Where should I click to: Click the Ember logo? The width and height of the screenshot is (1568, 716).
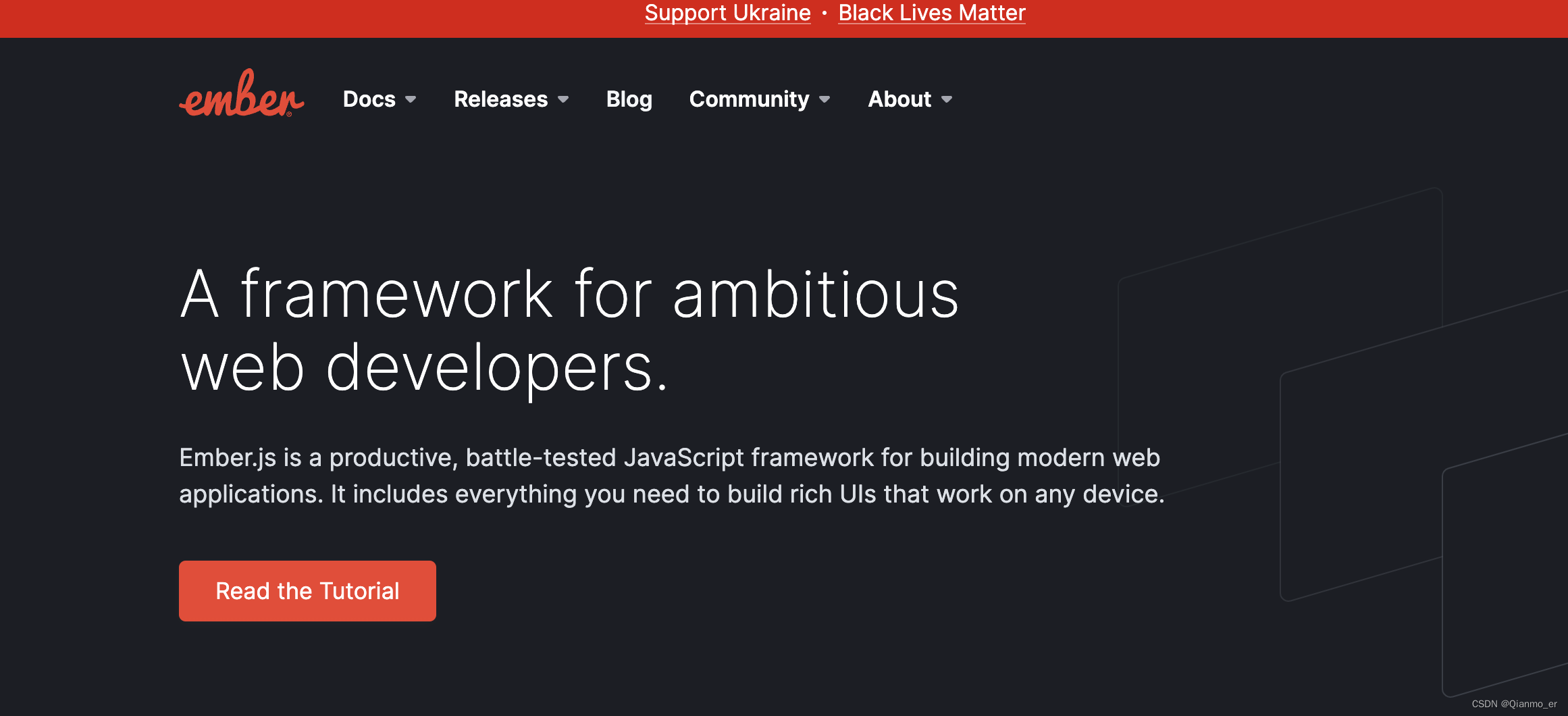[242, 94]
